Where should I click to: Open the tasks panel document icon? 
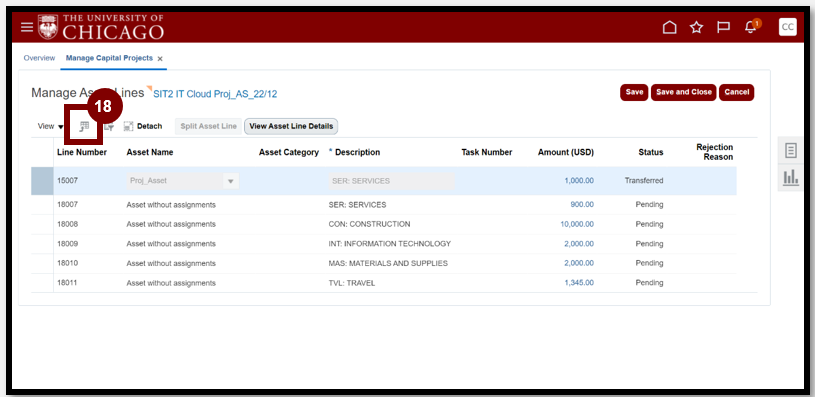pos(791,151)
